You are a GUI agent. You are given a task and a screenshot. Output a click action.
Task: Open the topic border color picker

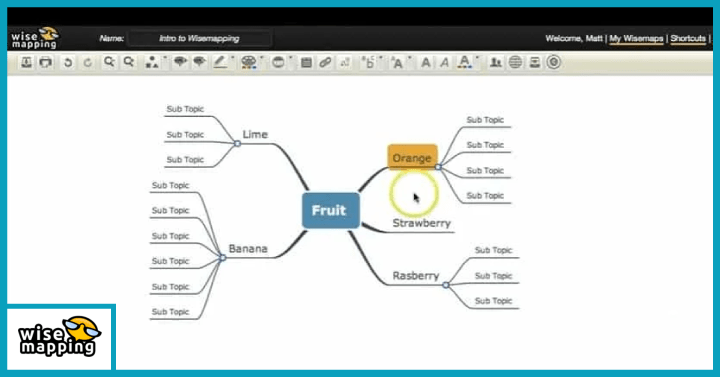(x=220, y=62)
